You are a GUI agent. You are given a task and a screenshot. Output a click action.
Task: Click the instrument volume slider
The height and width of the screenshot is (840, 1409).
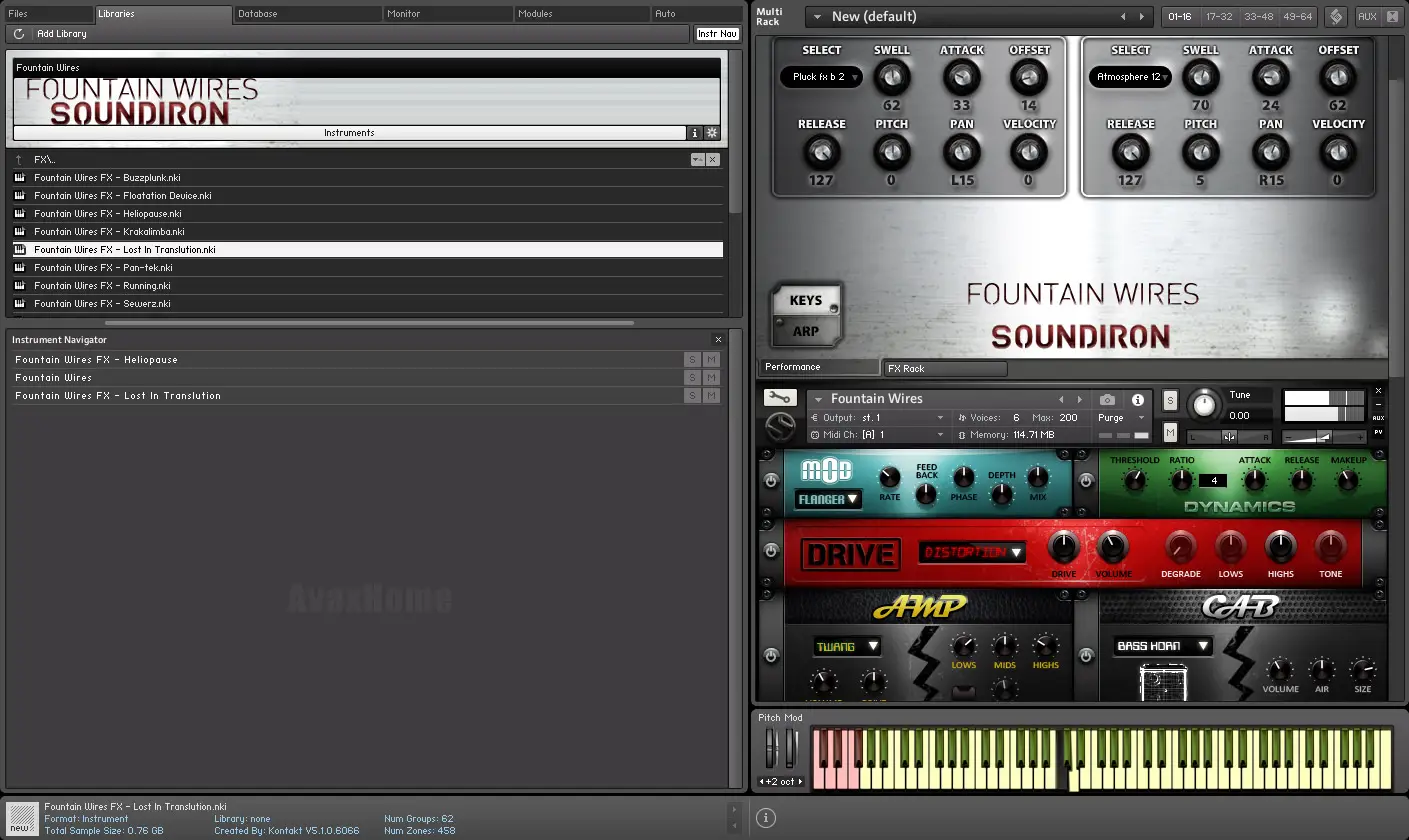click(x=1323, y=437)
